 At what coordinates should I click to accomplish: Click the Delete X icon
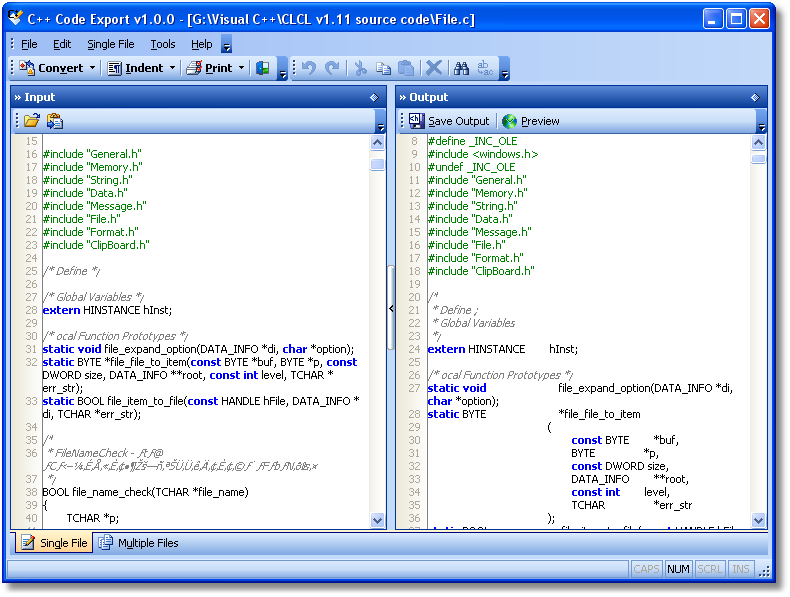pos(434,68)
